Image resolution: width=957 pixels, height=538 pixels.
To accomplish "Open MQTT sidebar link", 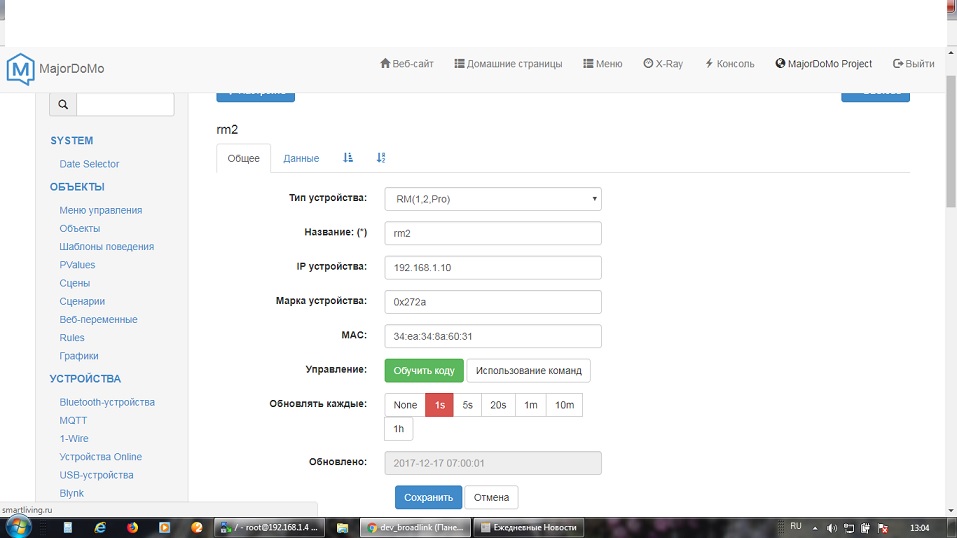I will pyautogui.click(x=73, y=421).
